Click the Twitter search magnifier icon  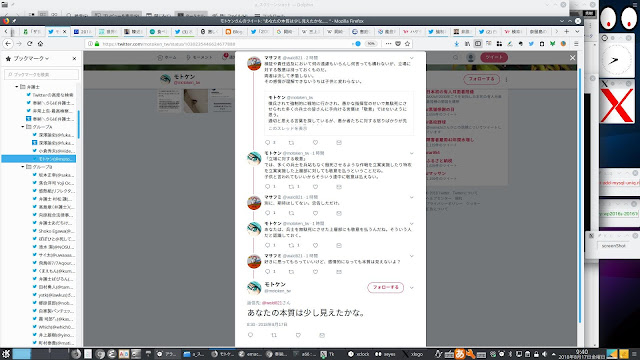tap(456, 58)
